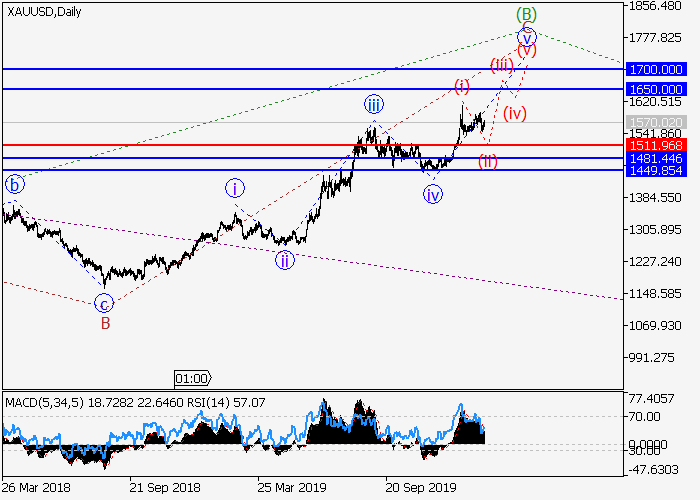
Task: Click the circled blue b wave marker
Action: 14,184
